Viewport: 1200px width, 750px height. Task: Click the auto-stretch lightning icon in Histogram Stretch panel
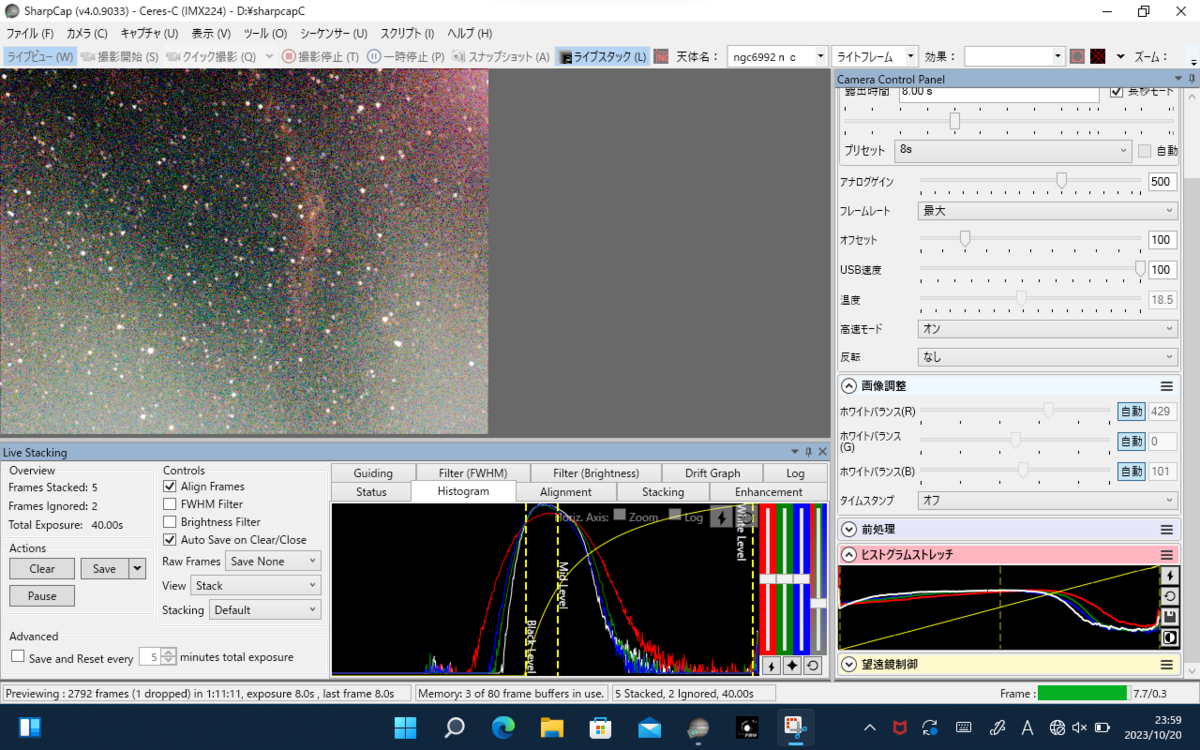point(1170,575)
